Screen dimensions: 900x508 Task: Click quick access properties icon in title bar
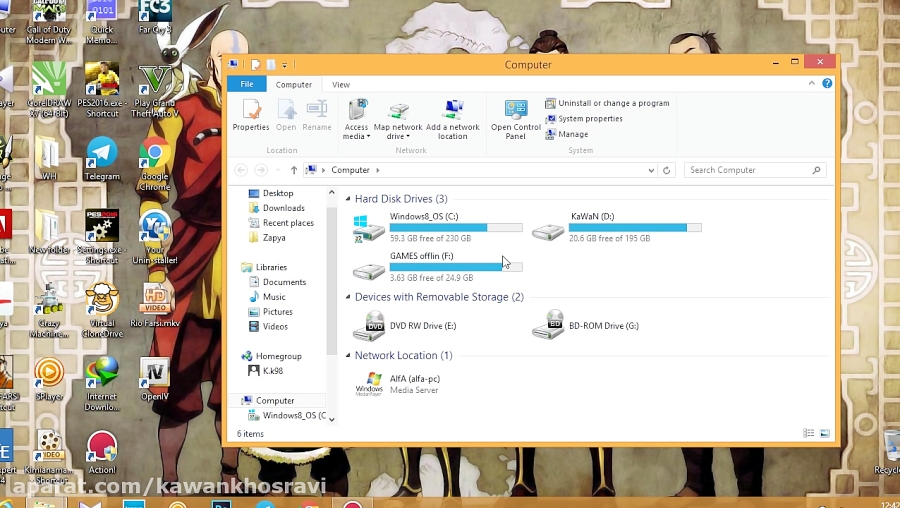pyautogui.click(x=256, y=64)
